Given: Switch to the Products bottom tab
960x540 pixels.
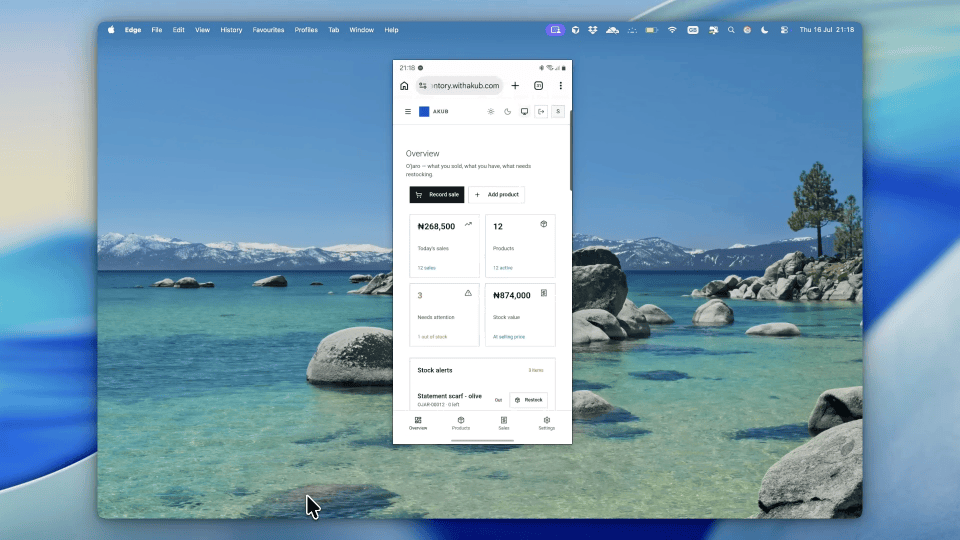Looking at the screenshot, I should tap(461, 423).
